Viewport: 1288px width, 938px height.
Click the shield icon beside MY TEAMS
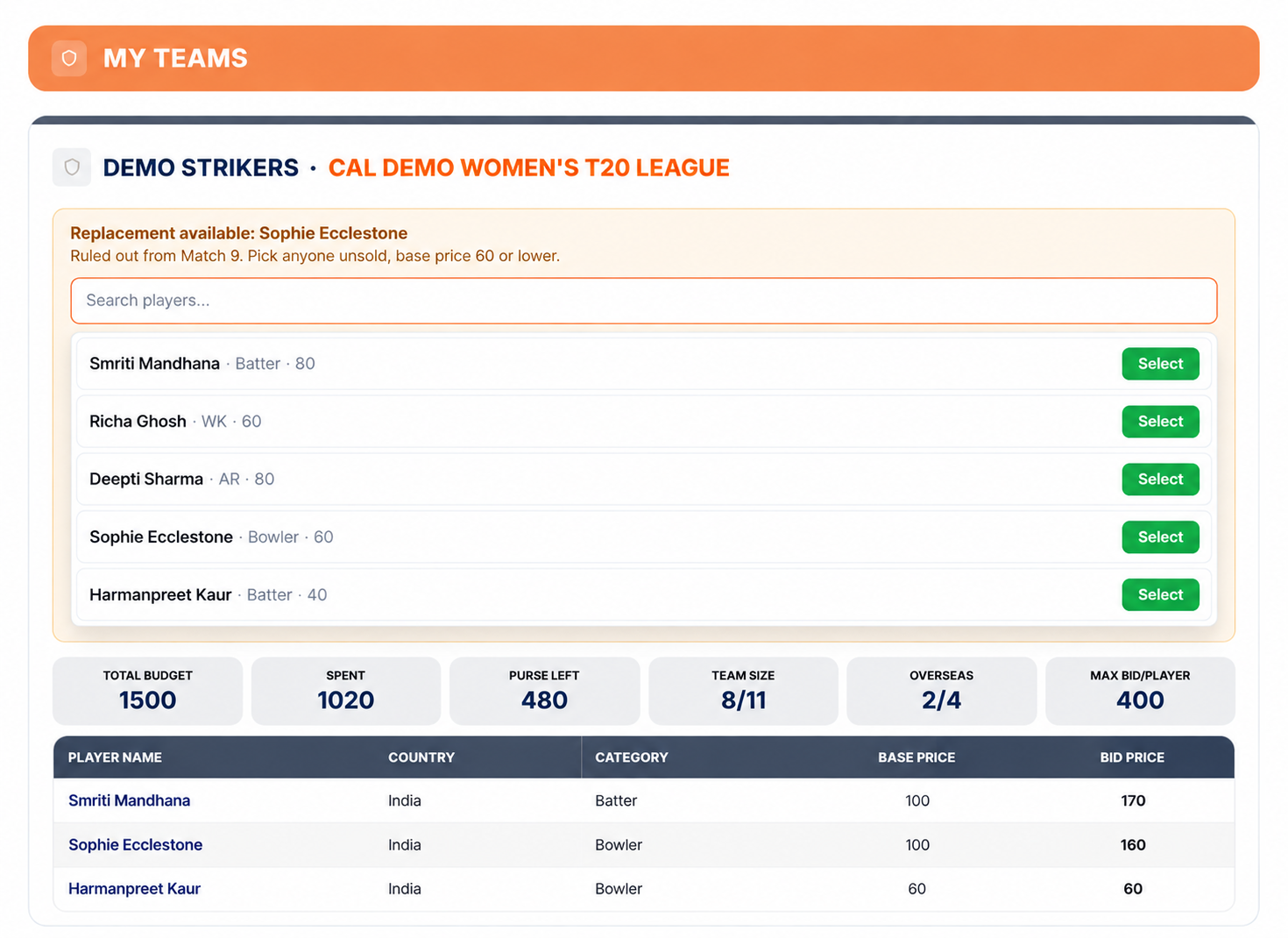(x=69, y=59)
